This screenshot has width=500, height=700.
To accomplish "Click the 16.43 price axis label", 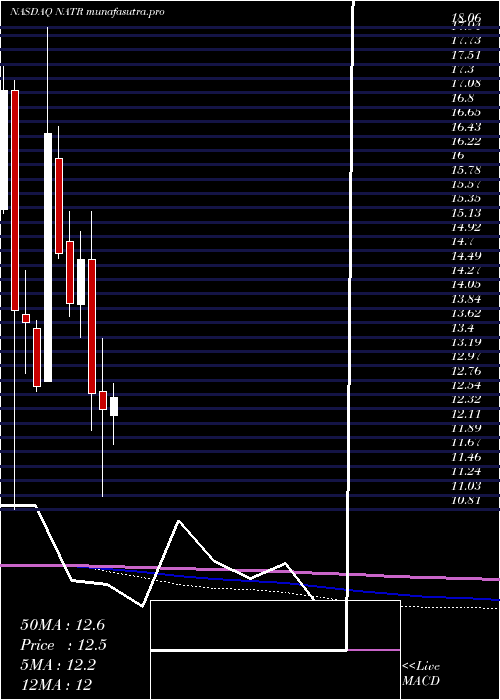I will [x=466, y=127].
